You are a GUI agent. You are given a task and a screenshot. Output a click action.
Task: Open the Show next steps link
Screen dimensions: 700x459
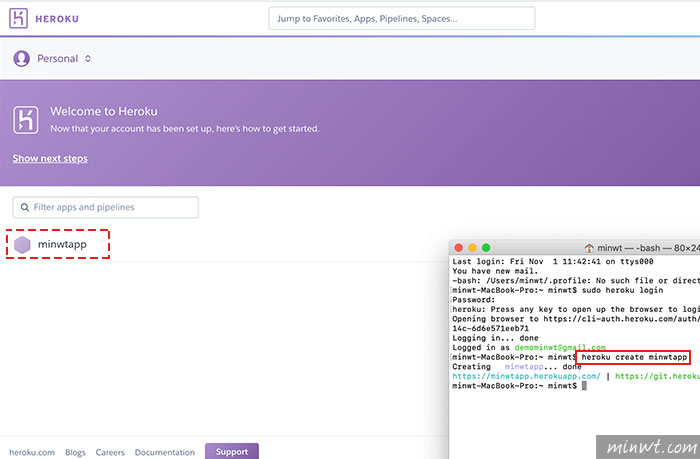pos(50,159)
